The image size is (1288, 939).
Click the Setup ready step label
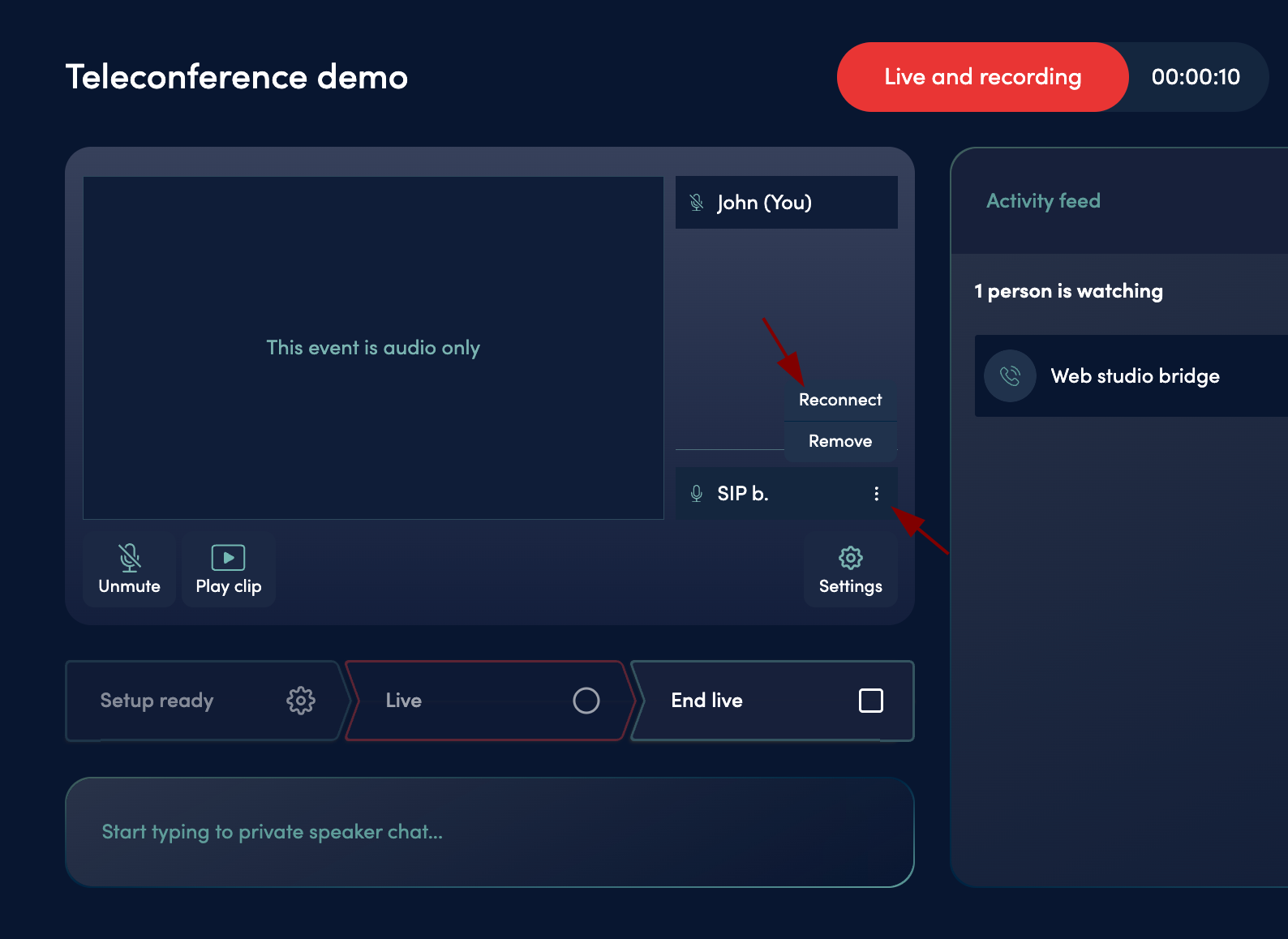[x=157, y=701]
